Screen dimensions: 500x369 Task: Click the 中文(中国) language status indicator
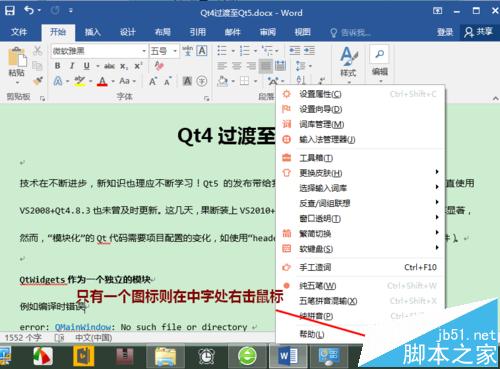click(94, 338)
